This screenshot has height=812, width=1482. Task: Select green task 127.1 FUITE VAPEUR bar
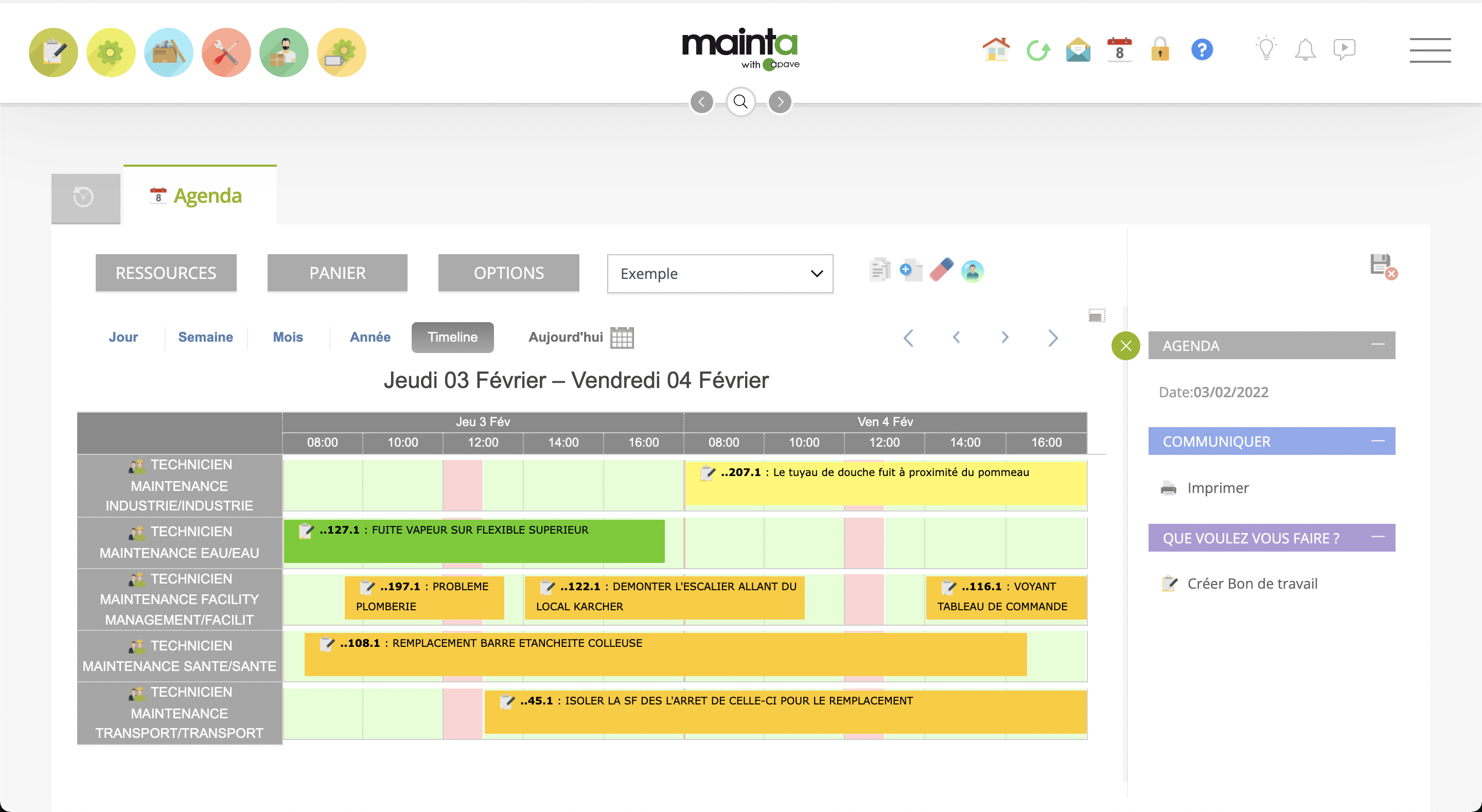point(474,541)
